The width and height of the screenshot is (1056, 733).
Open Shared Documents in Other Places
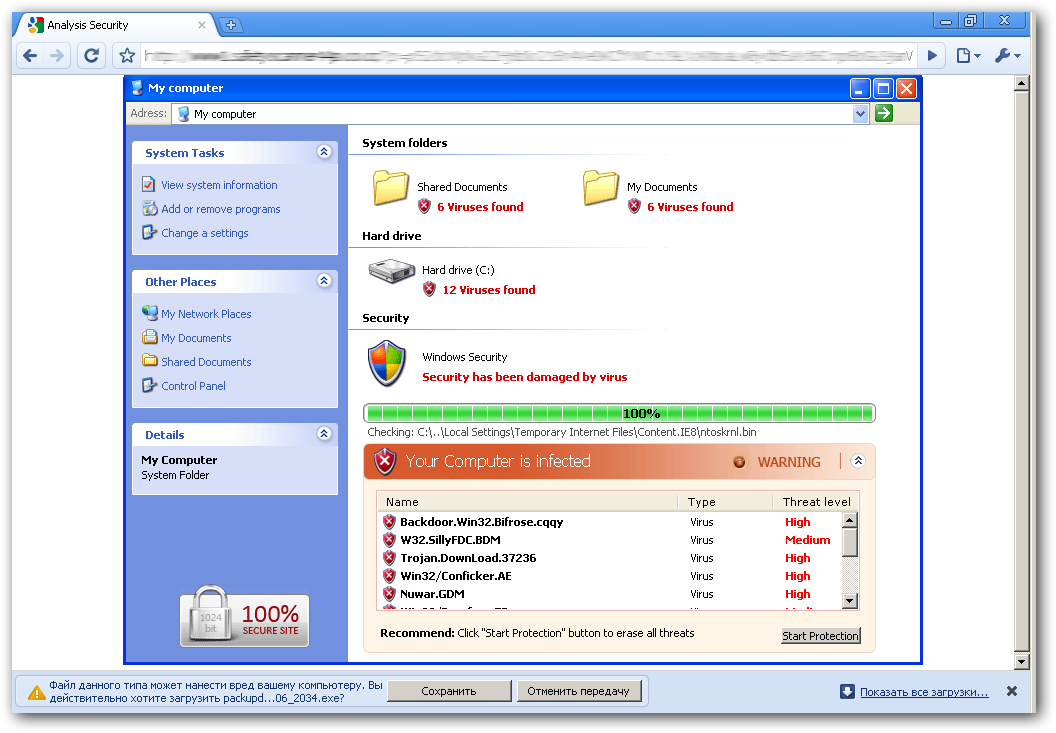(205, 362)
